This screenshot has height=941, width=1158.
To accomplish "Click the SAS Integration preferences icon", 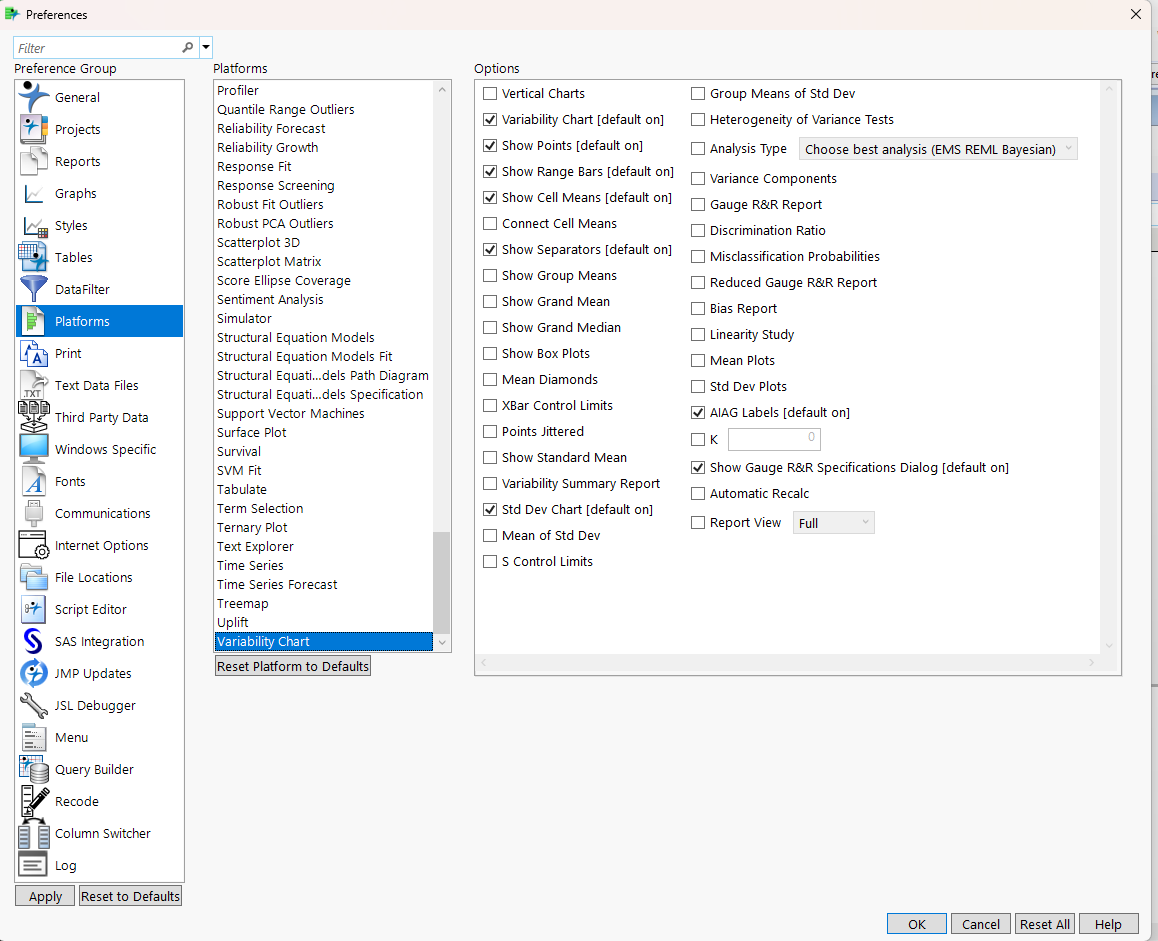I will tap(33, 641).
